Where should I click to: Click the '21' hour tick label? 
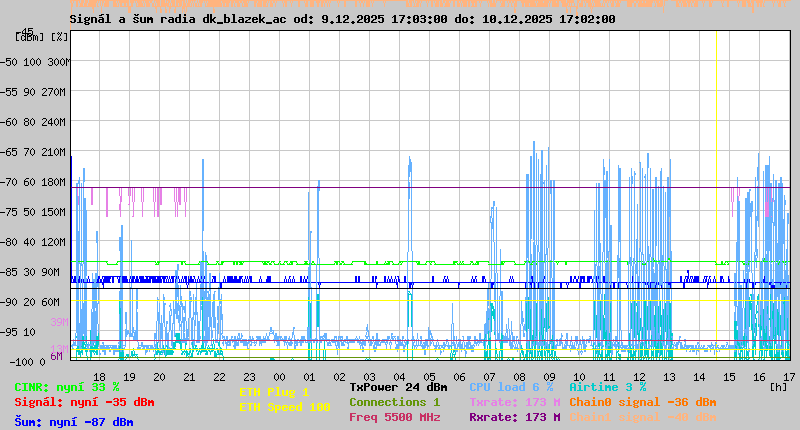189,377
